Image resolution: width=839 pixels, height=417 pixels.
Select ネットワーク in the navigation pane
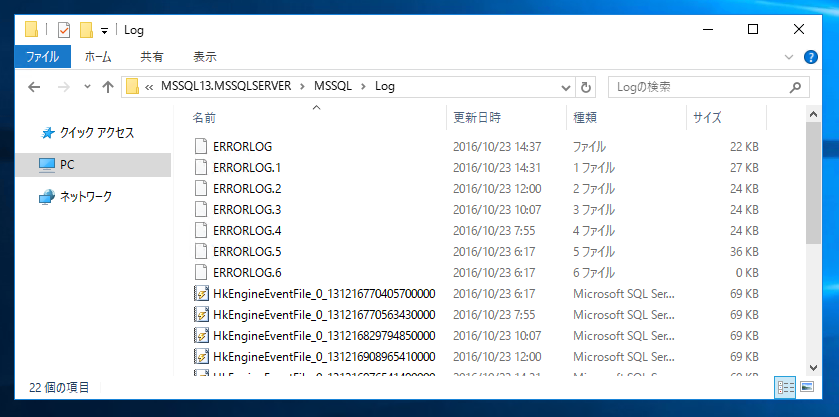click(x=86, y=196)
